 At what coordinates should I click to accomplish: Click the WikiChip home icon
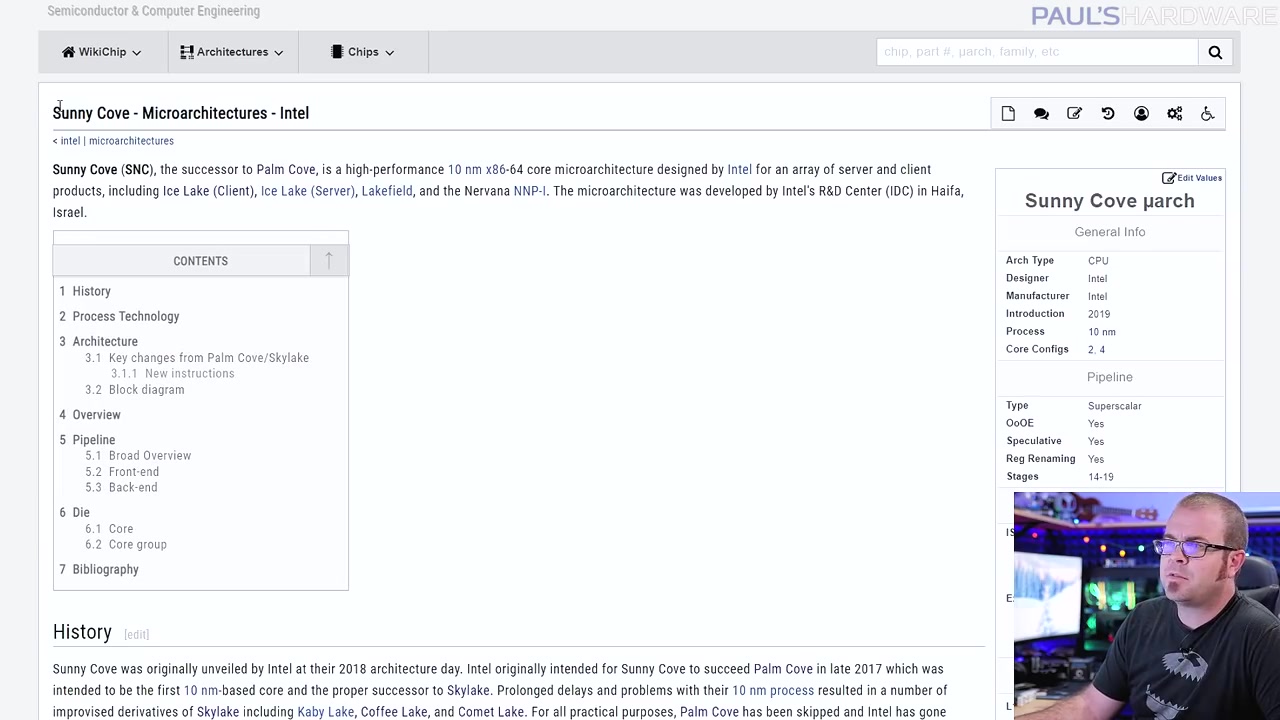click(68, 52)
